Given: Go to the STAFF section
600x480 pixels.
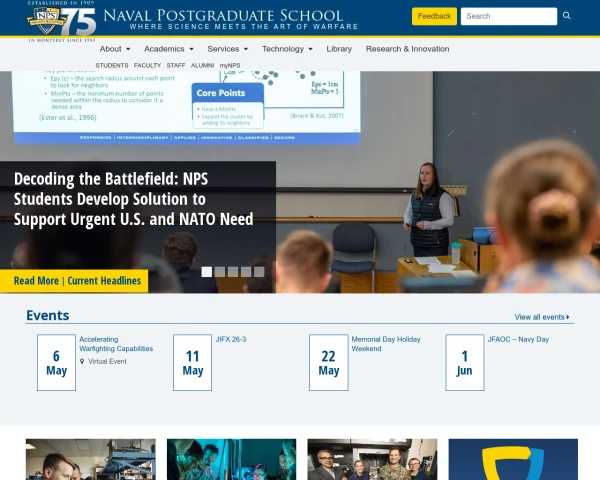Looking at the screenshot, I should click(x=176, y=65).
